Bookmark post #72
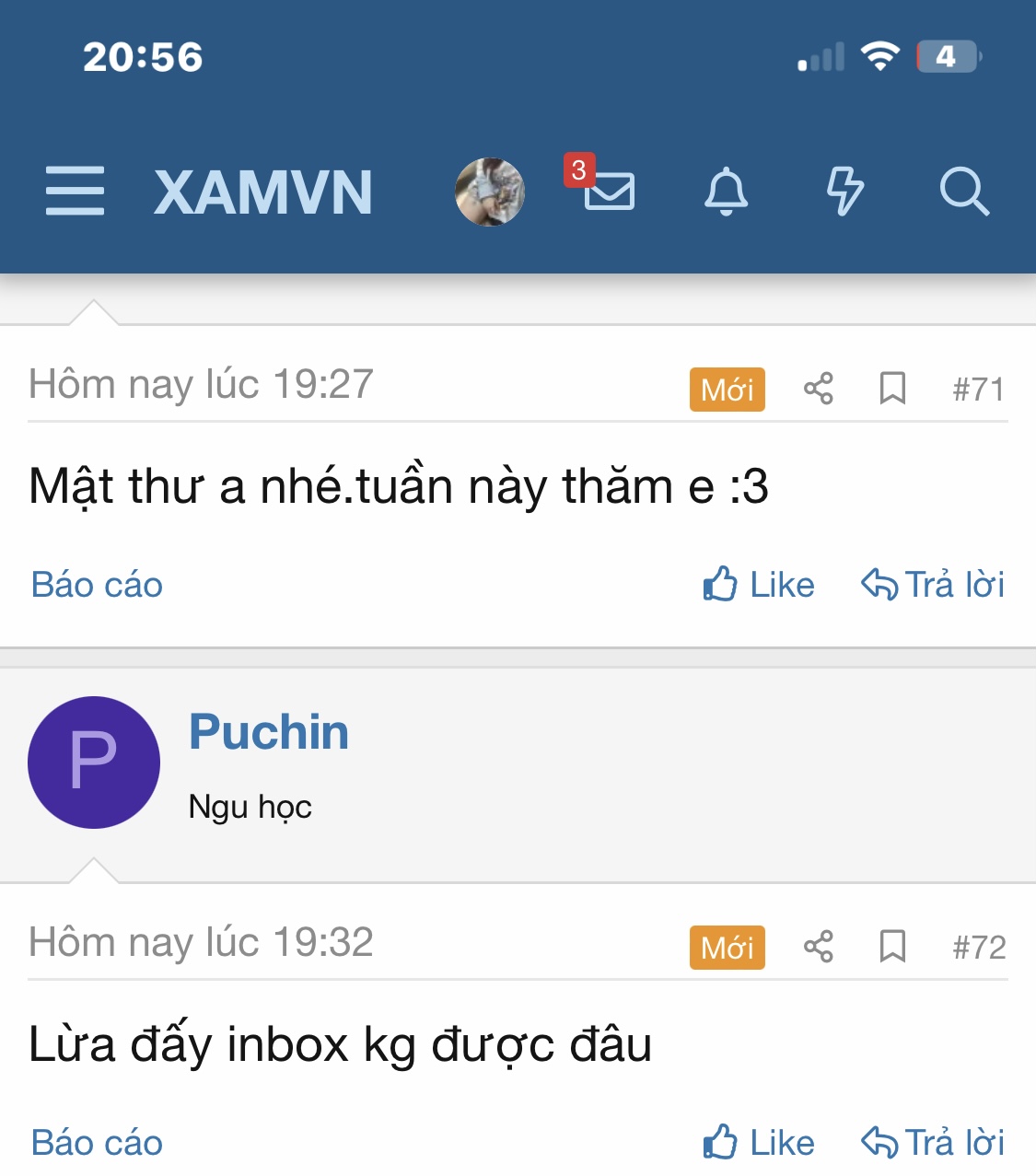The width and height of the screenshot is (1036, 1176). click(892, 947)
